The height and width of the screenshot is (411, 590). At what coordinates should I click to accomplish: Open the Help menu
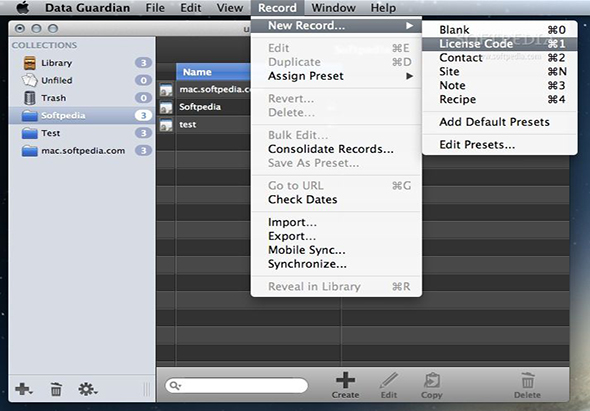tap(383, 8)
